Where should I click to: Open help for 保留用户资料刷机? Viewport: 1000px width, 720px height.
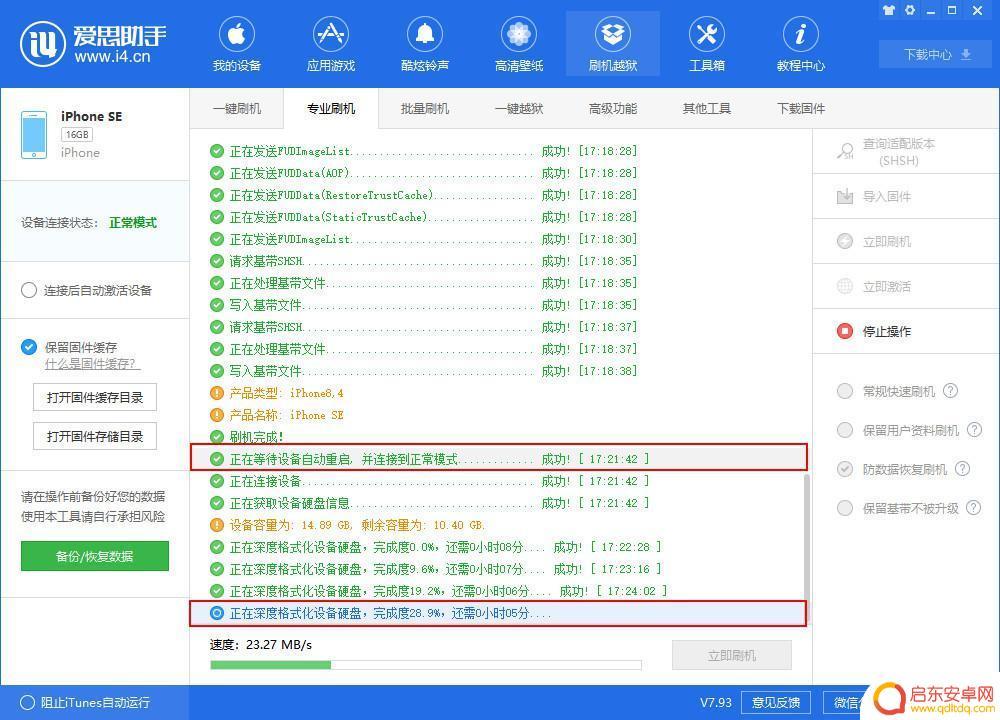click(974, 429)
